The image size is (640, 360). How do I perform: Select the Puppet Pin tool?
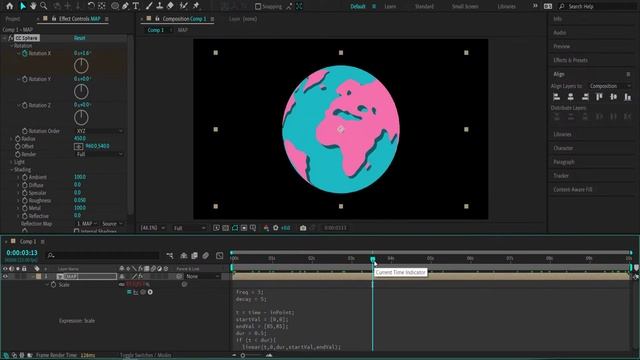click(x=196, y=6)
